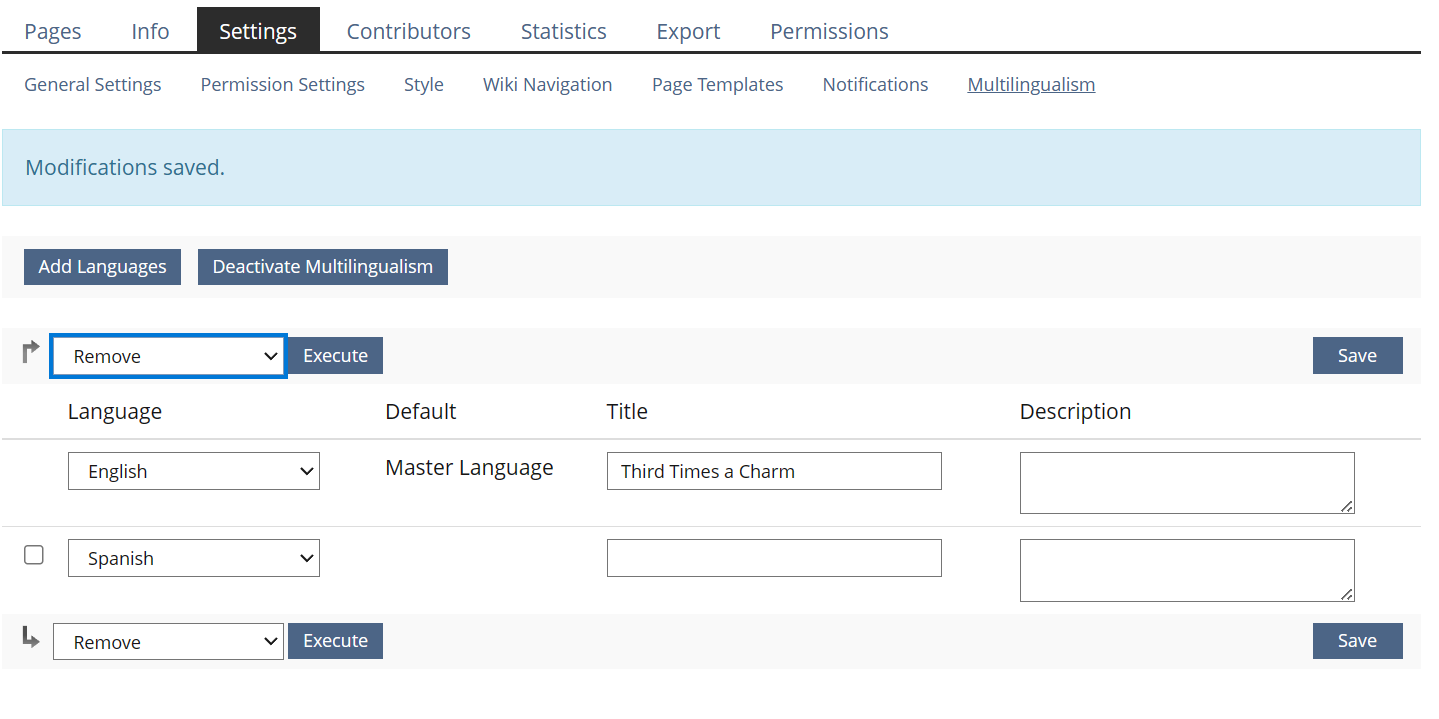1439x719 pixels.
Task: Expand the Spanish language dropdown
Action: (194, 559)
